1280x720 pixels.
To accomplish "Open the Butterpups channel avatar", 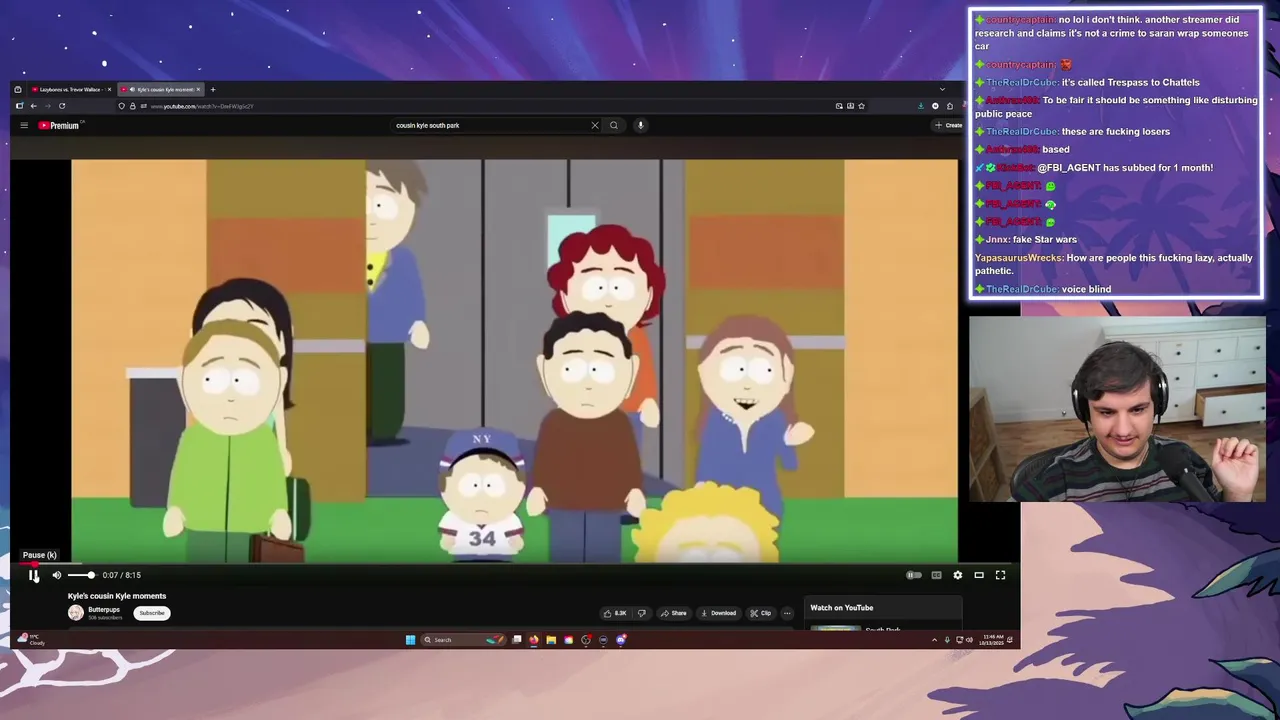I will 76,613.
